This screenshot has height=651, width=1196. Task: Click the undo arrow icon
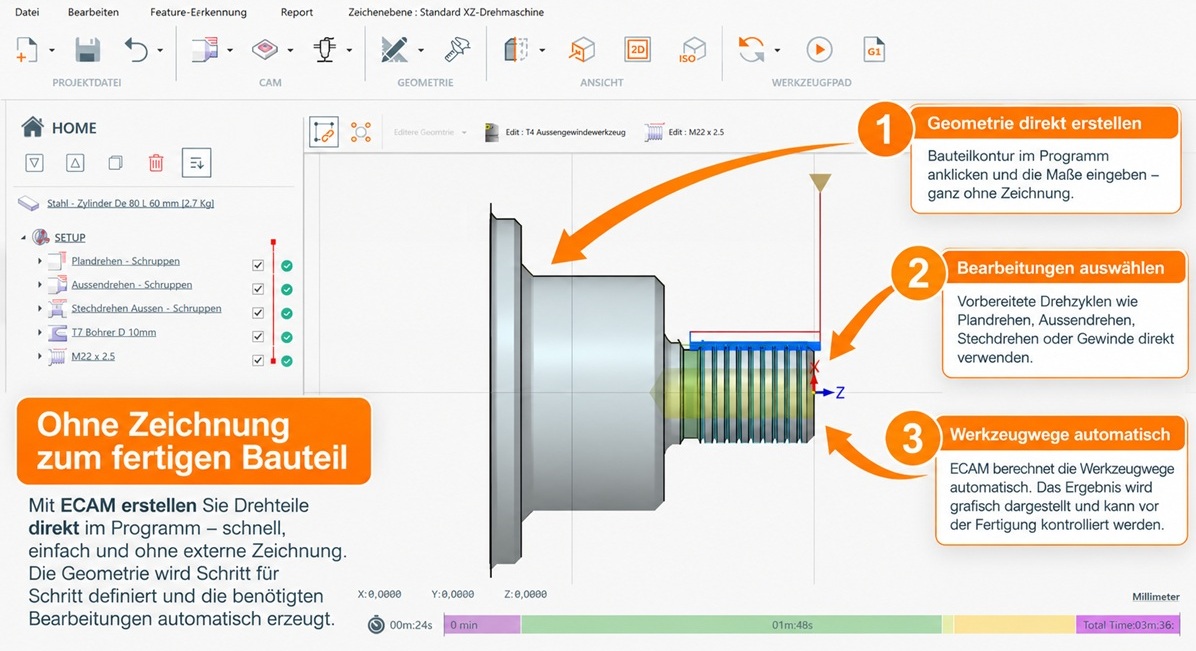pos(137,50)
